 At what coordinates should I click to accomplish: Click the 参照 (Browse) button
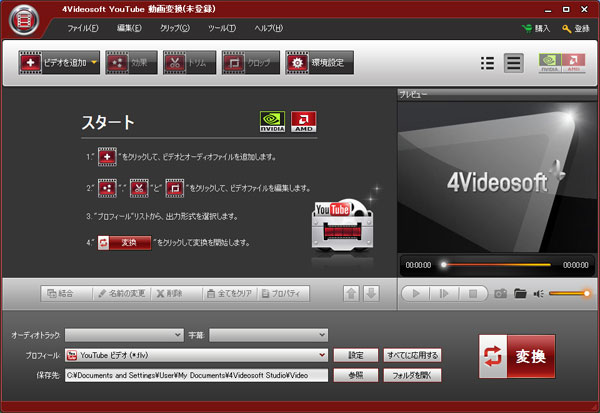pos(356,375)
